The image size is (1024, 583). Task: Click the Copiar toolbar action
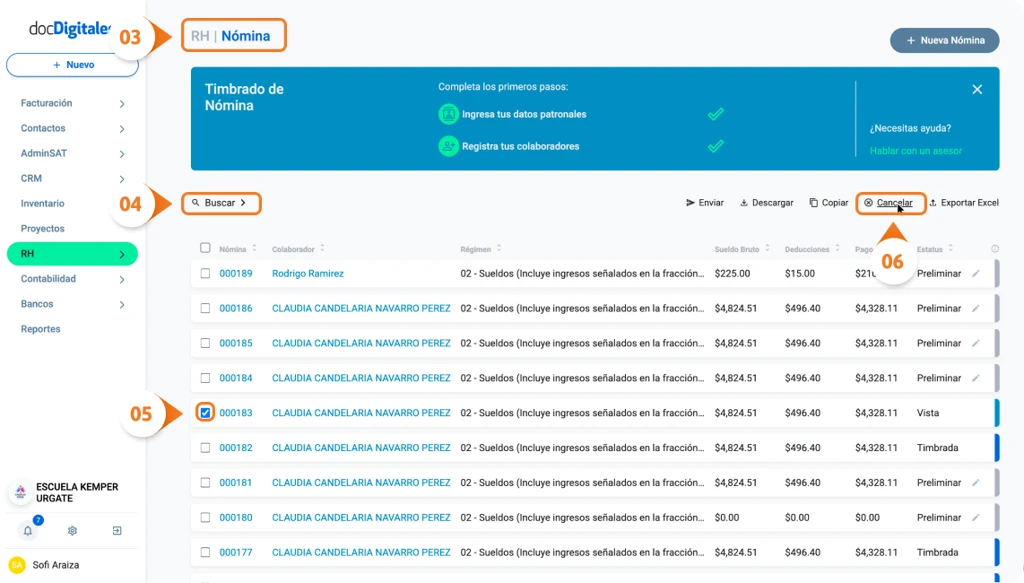(829, 203)
